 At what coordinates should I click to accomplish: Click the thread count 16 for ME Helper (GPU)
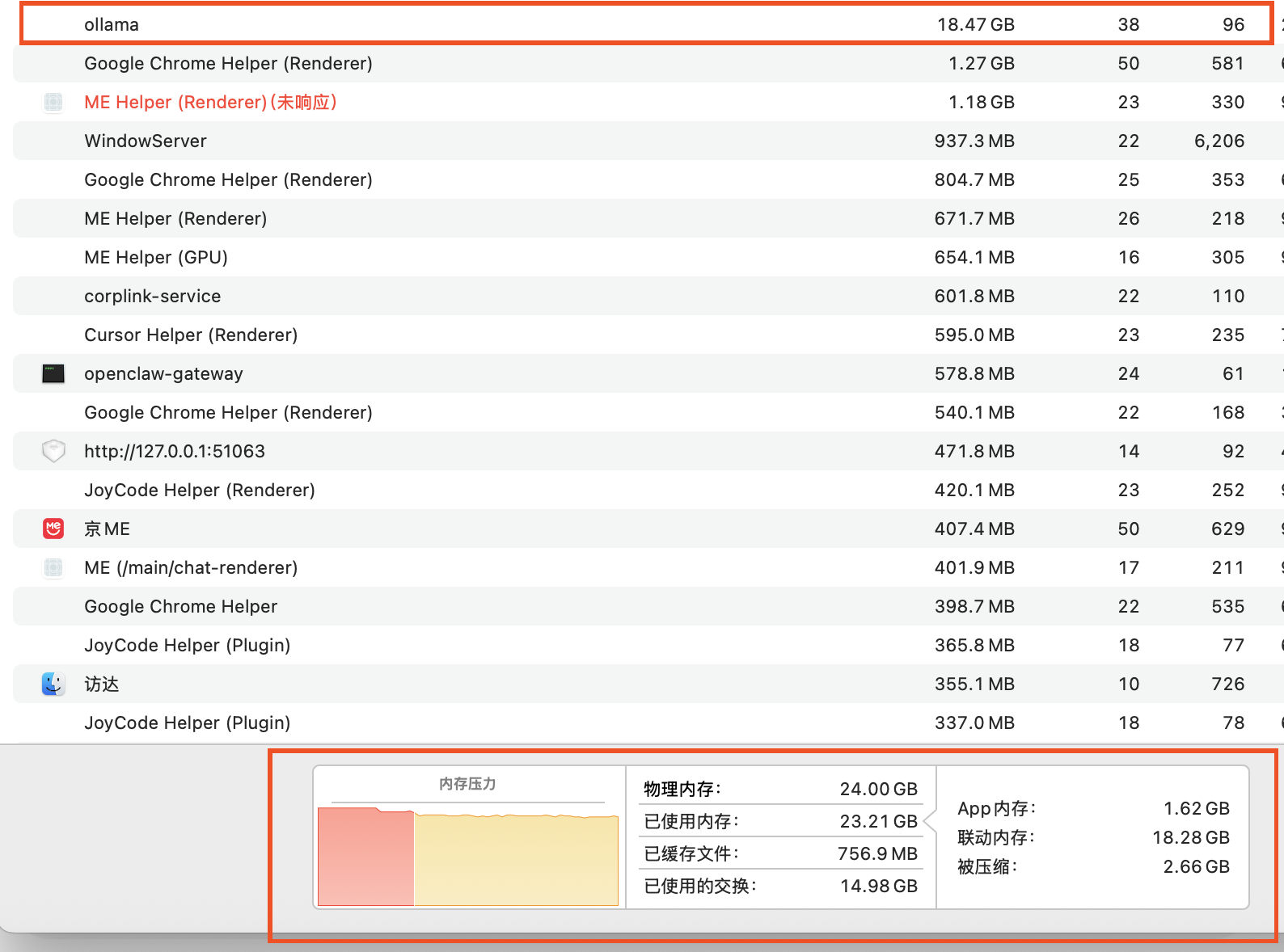(x=1129, y=257)
